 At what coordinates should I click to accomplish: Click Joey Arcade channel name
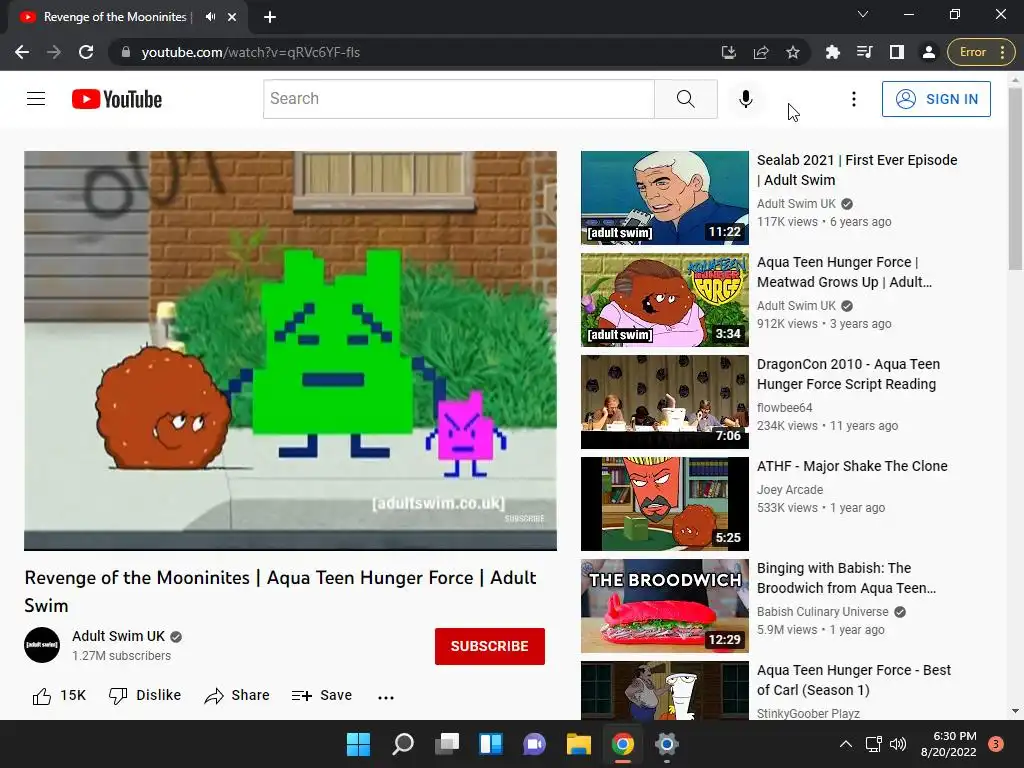[790, 490]
